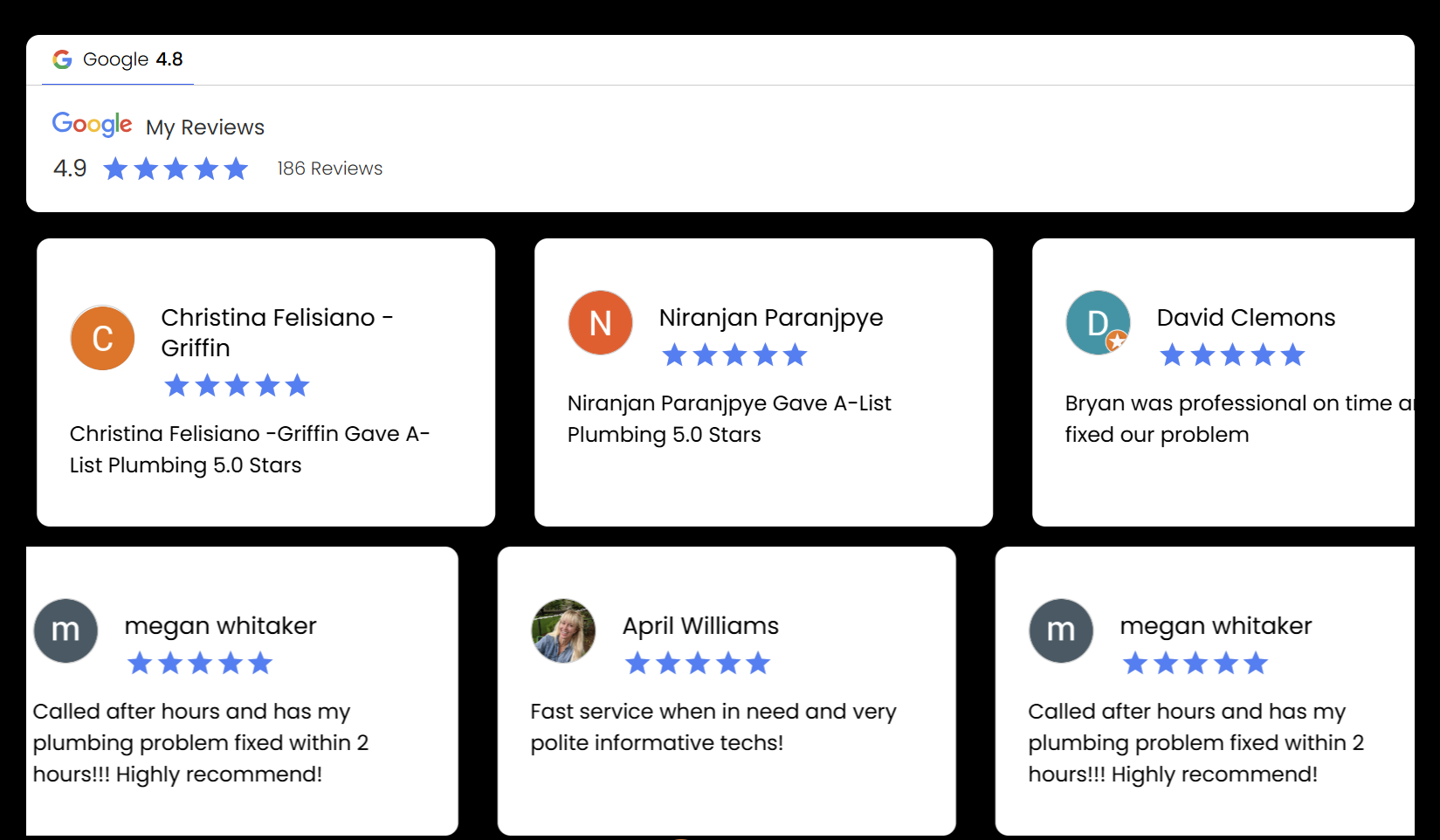Expand April Williams' review card
Image resolution: width=1440 pixels, height=840 pixels.
(x=726, y=689)
